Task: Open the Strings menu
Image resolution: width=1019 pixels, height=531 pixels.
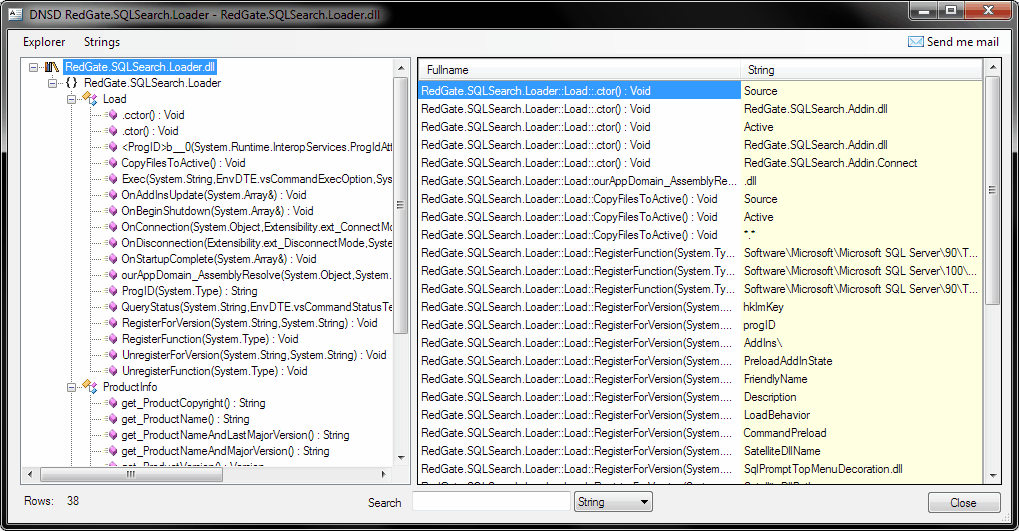Action: pyautogui.click(x=102, y=42)
